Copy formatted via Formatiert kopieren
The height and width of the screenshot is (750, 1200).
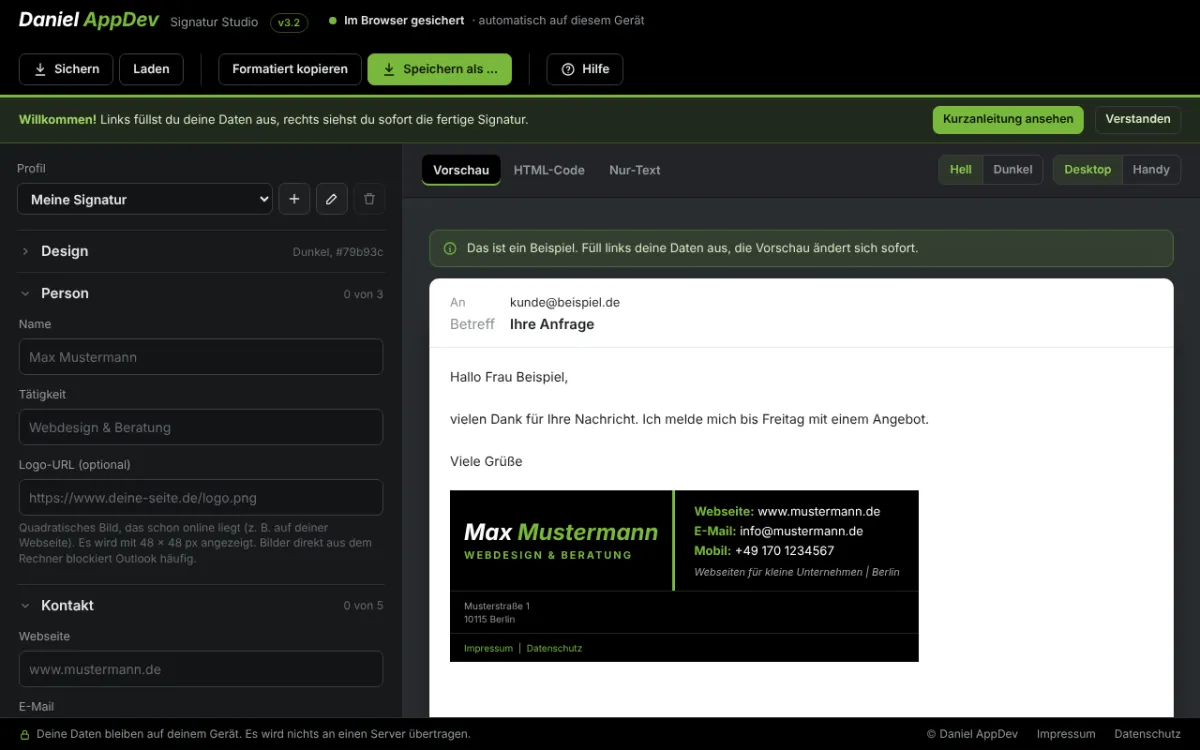(290, 69)
